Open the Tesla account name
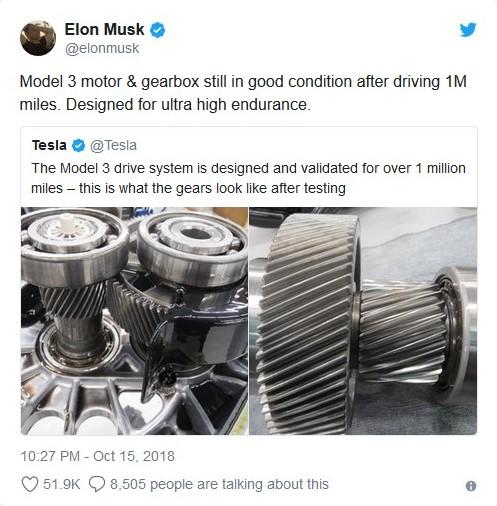497x506 pixels. point(49,145)
